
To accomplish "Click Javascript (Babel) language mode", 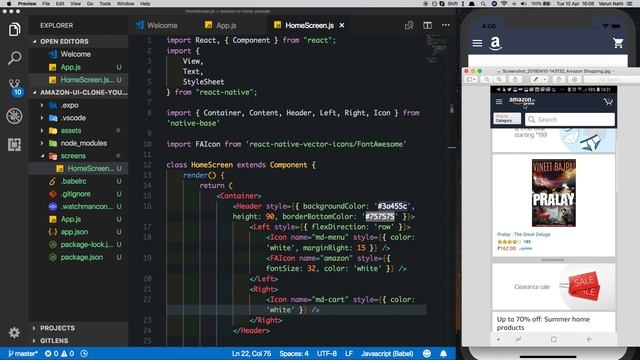I will 387,353.
